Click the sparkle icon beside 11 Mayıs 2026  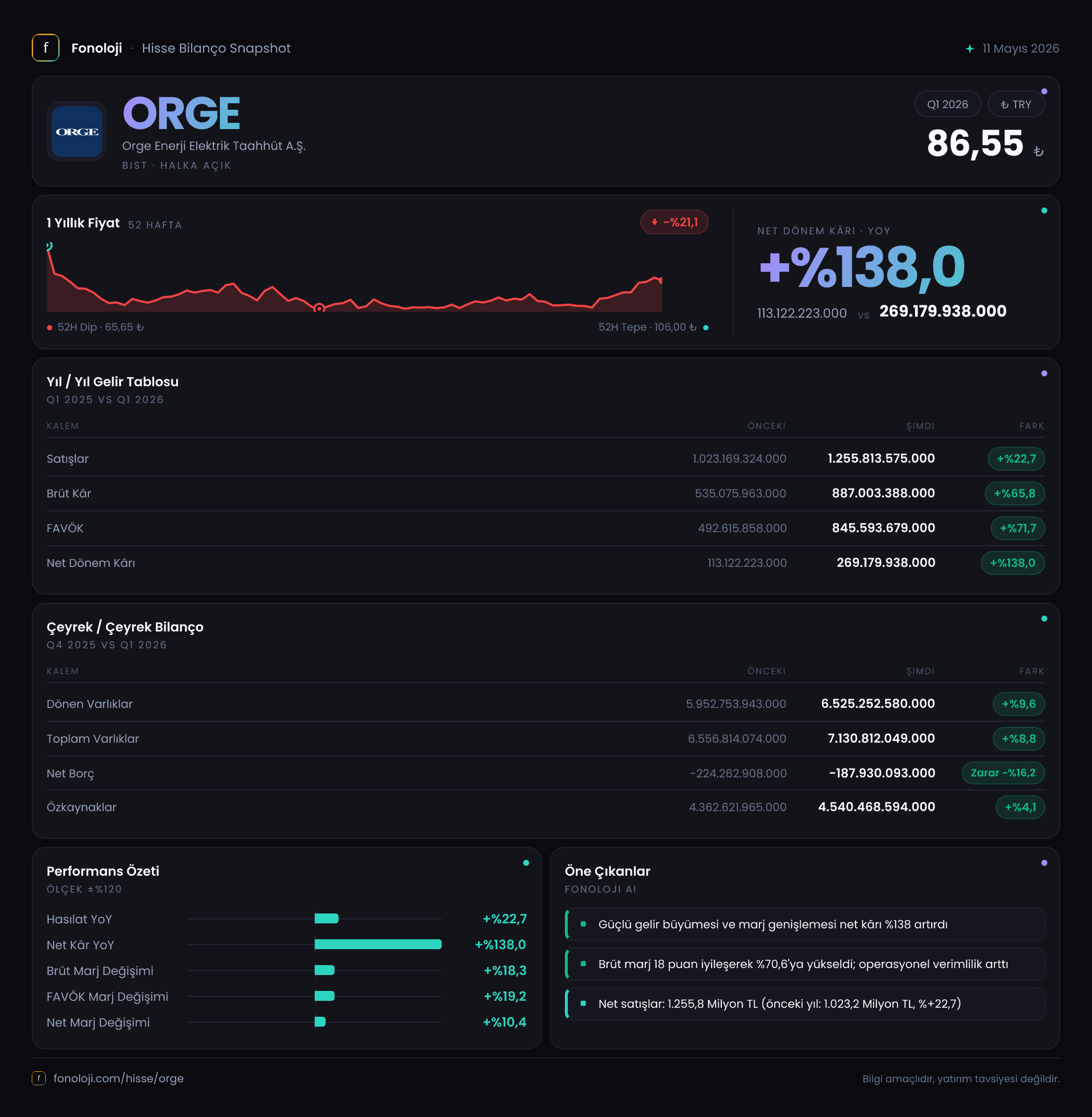coord(970,49)
